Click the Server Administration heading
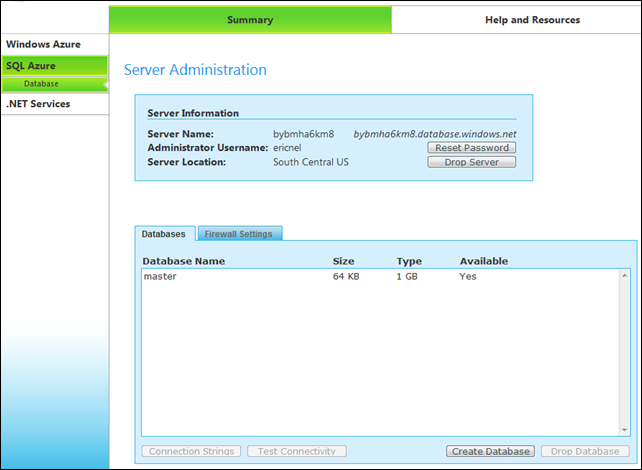This screenshot has width=642, height=470. click(x=195, y=70)
